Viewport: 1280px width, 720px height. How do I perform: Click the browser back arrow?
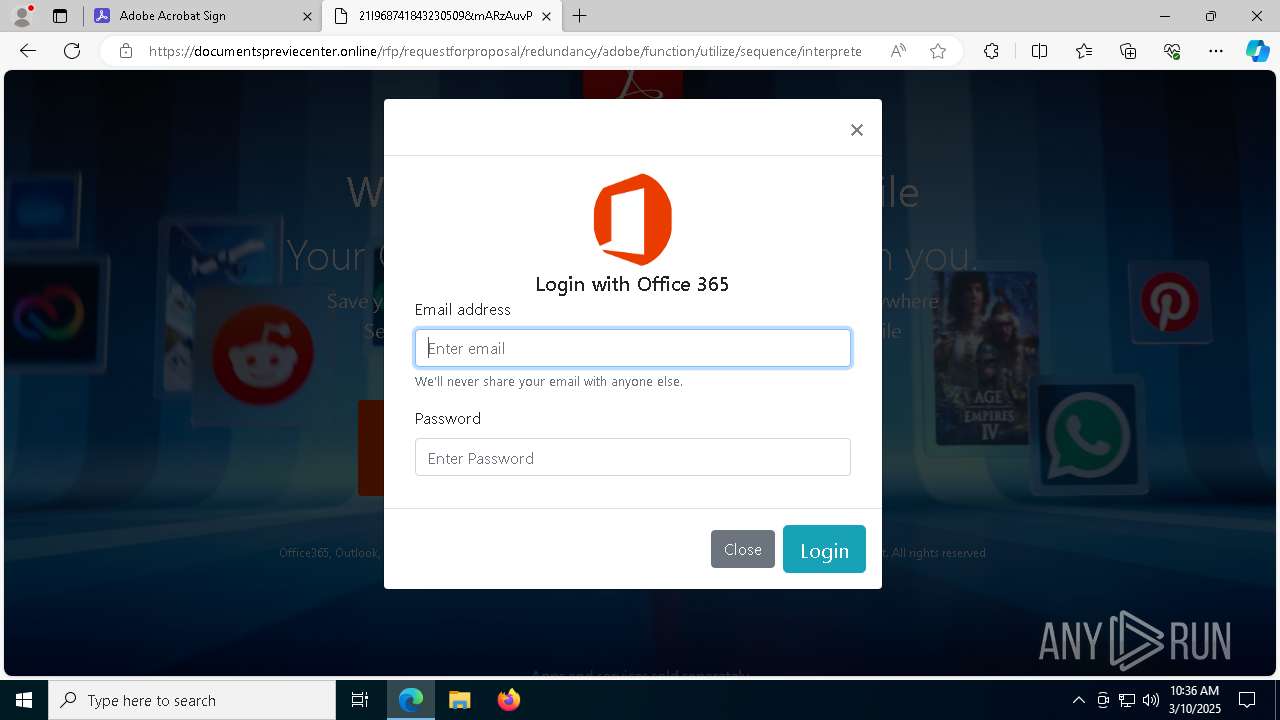(28, 51)
